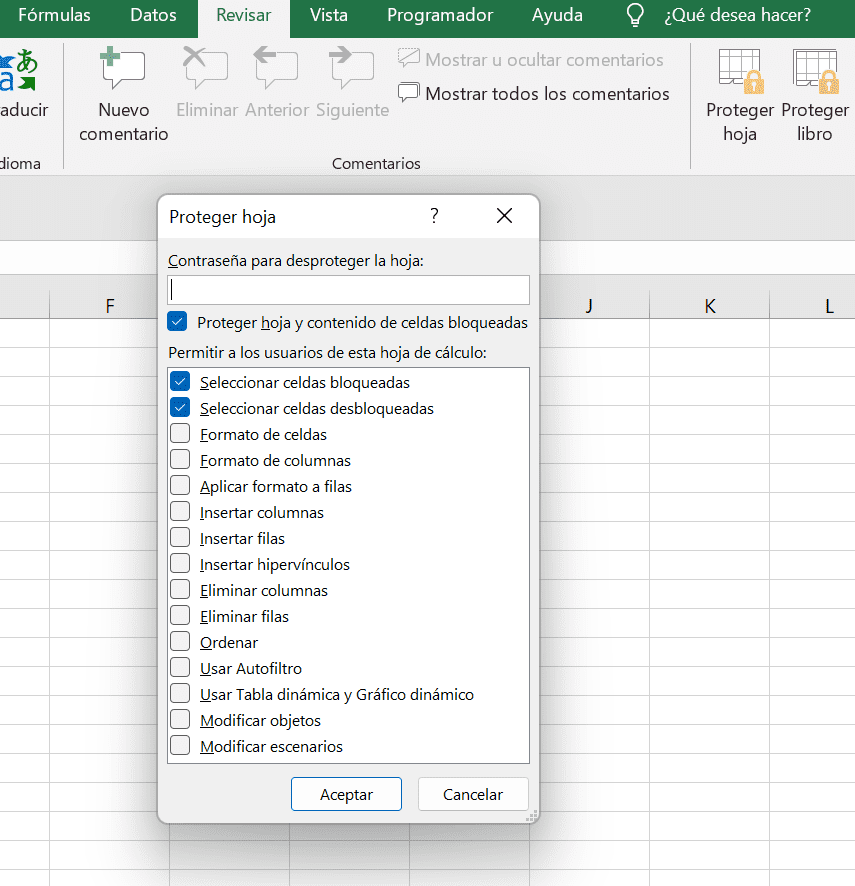Enable the Ordenar permission
The width and height of the screenshot is (855, 886).
coord(181,641)
